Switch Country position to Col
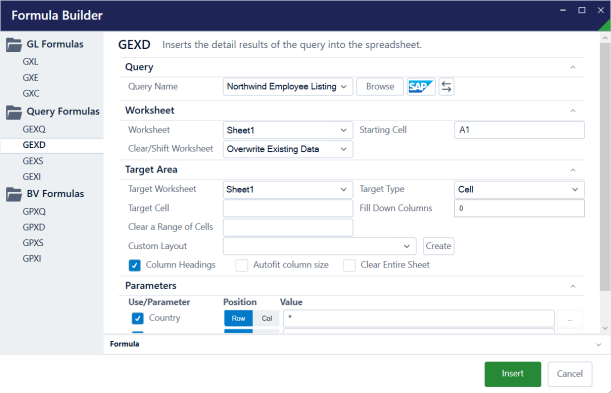 [267, 318]
